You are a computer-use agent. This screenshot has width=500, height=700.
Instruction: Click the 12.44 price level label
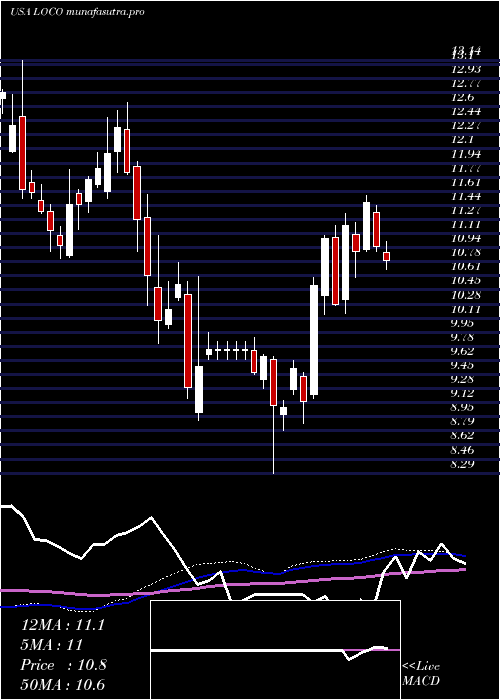point(466,111)
